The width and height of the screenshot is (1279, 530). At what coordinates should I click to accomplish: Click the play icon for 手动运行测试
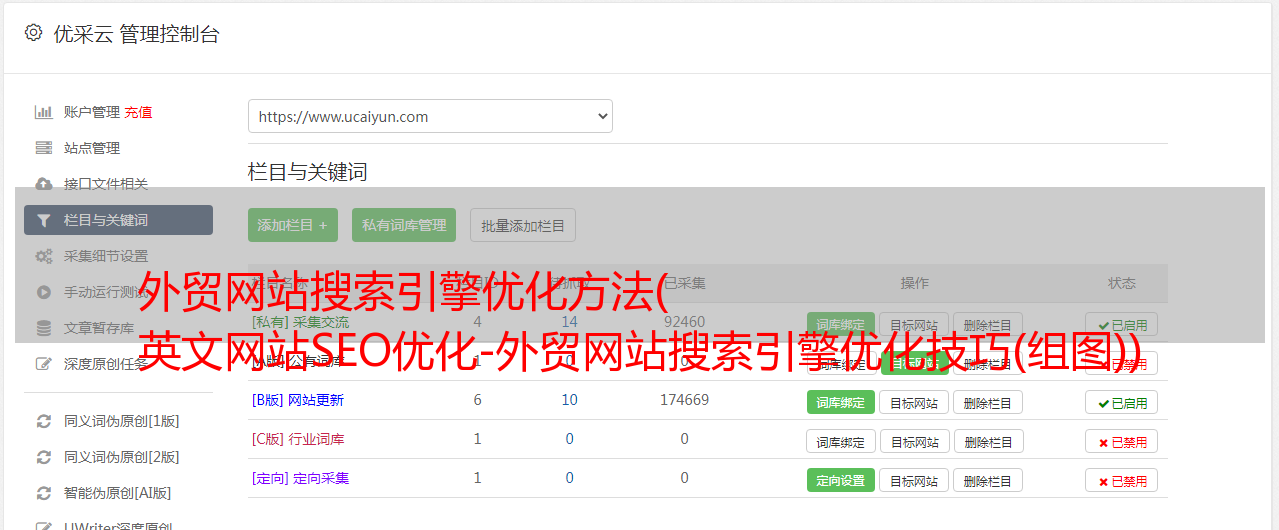pyautogui.click(x=43, y=292)
